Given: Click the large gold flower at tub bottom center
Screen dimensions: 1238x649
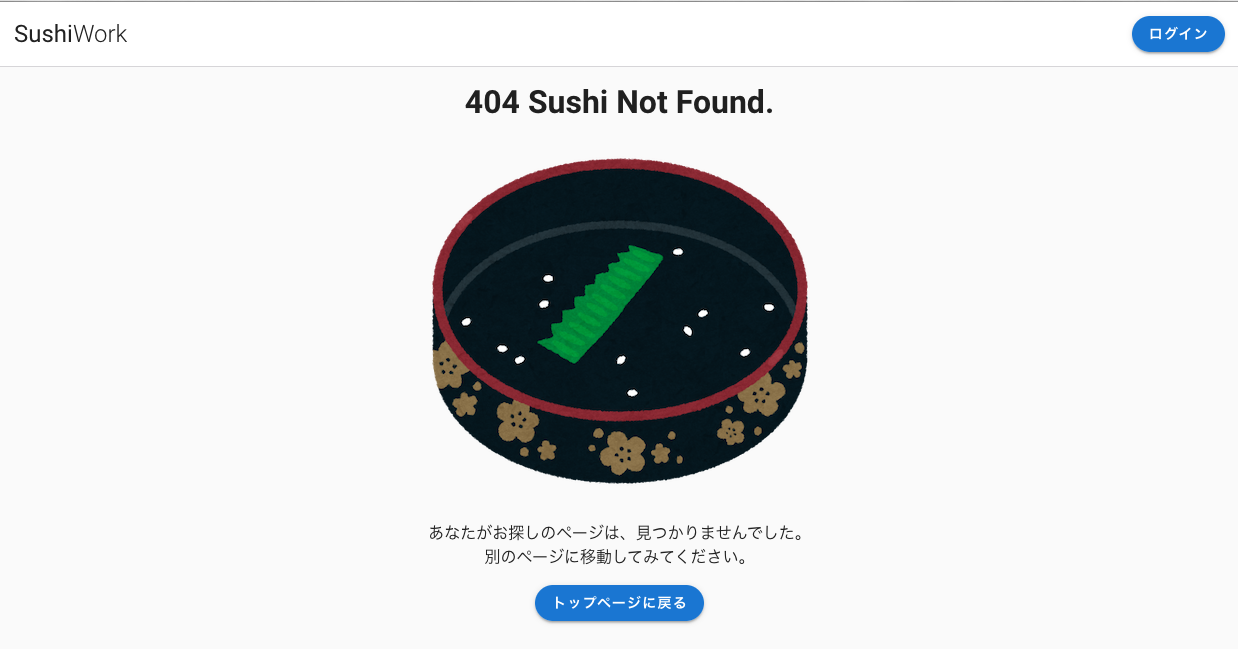Looking at the screenshot, I should [622, 453].
